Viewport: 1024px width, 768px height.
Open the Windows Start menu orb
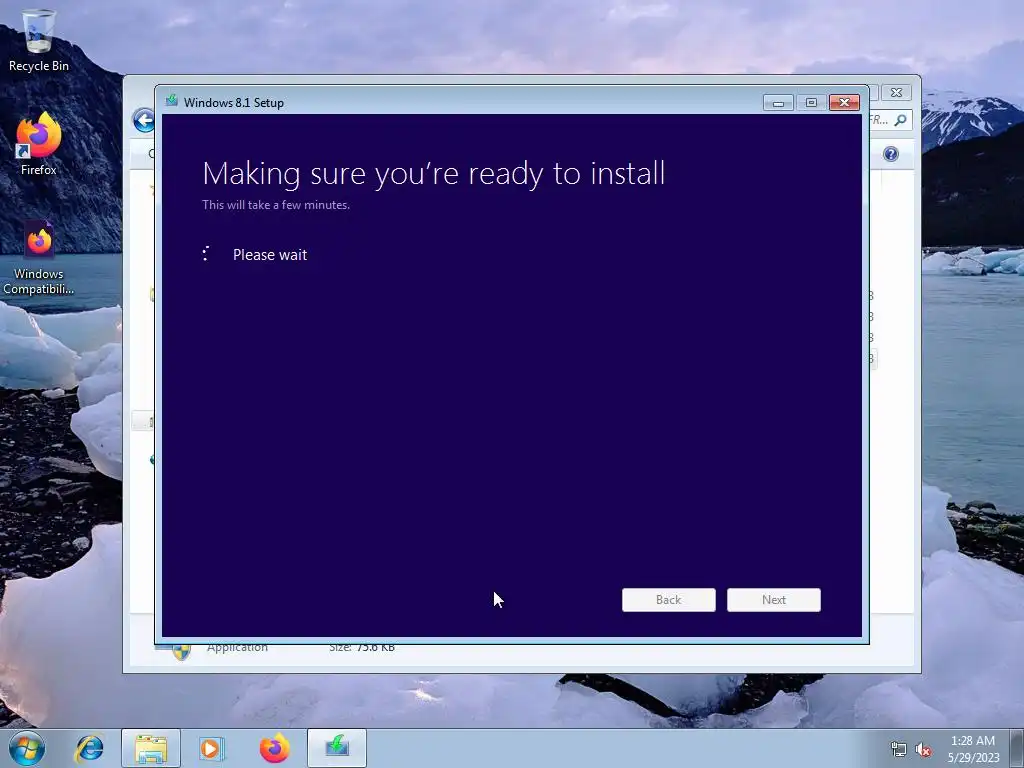pyautogui.click(x=26, y=748)
